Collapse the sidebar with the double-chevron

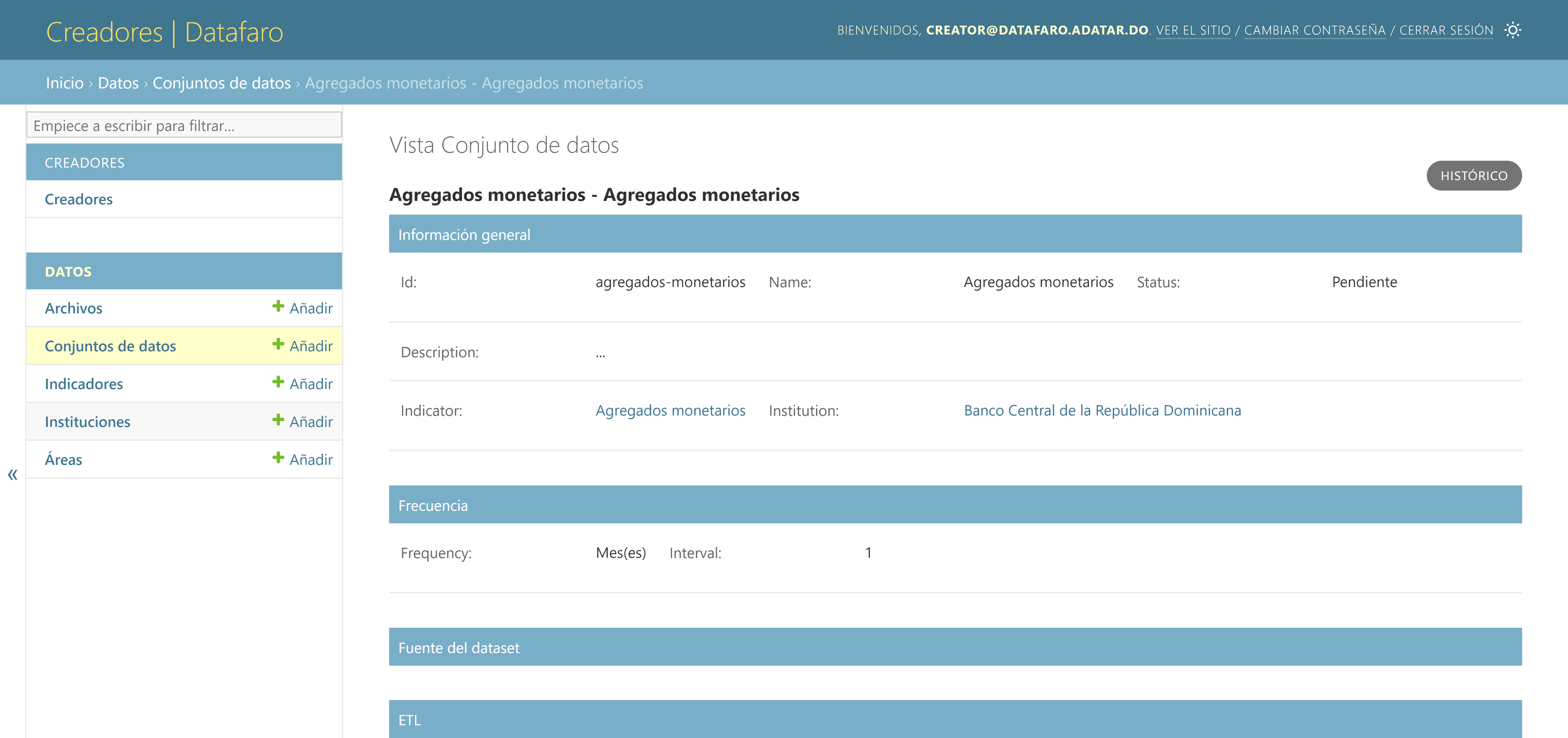tap(12, 475)
